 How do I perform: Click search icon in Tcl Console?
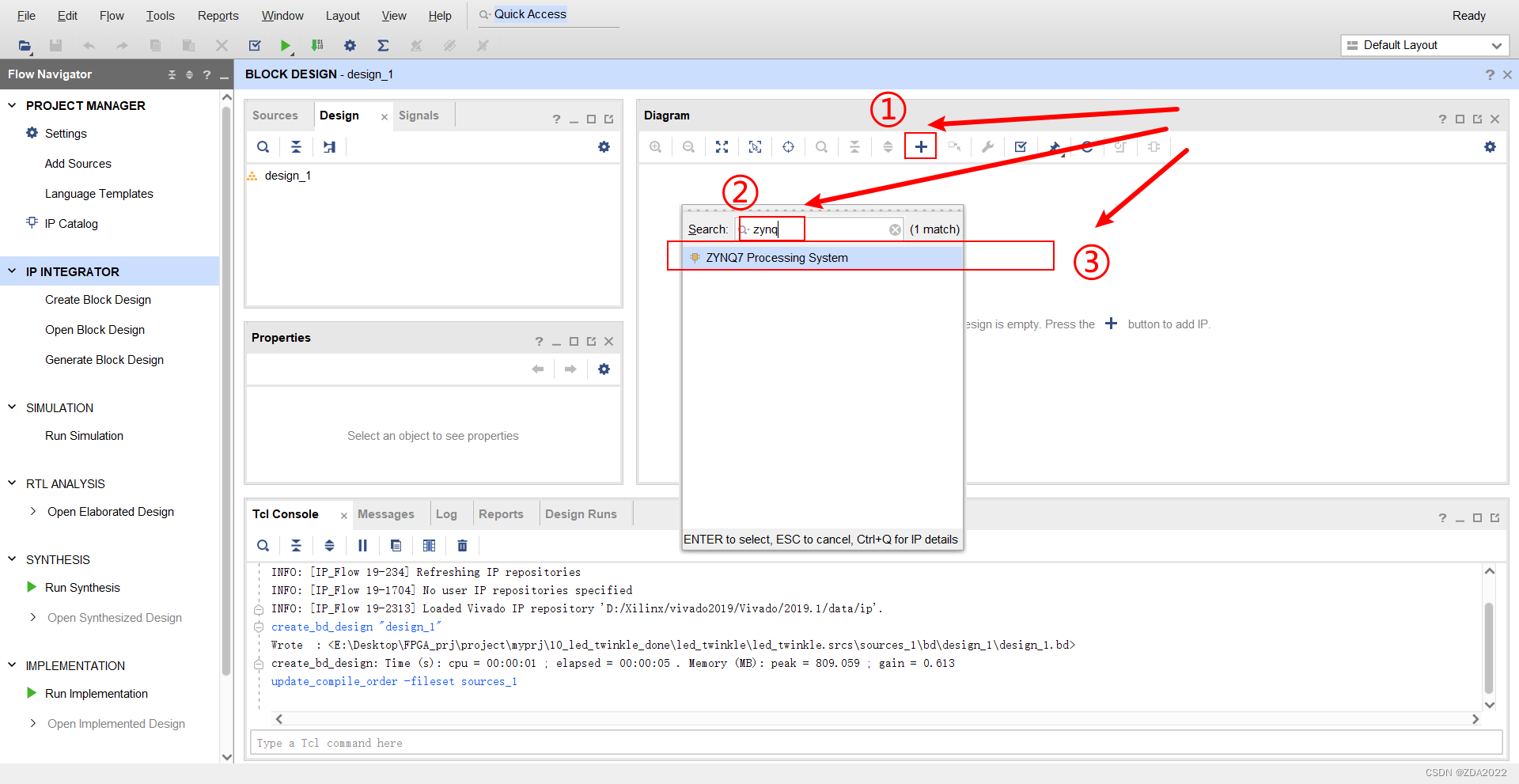[263, 546]
